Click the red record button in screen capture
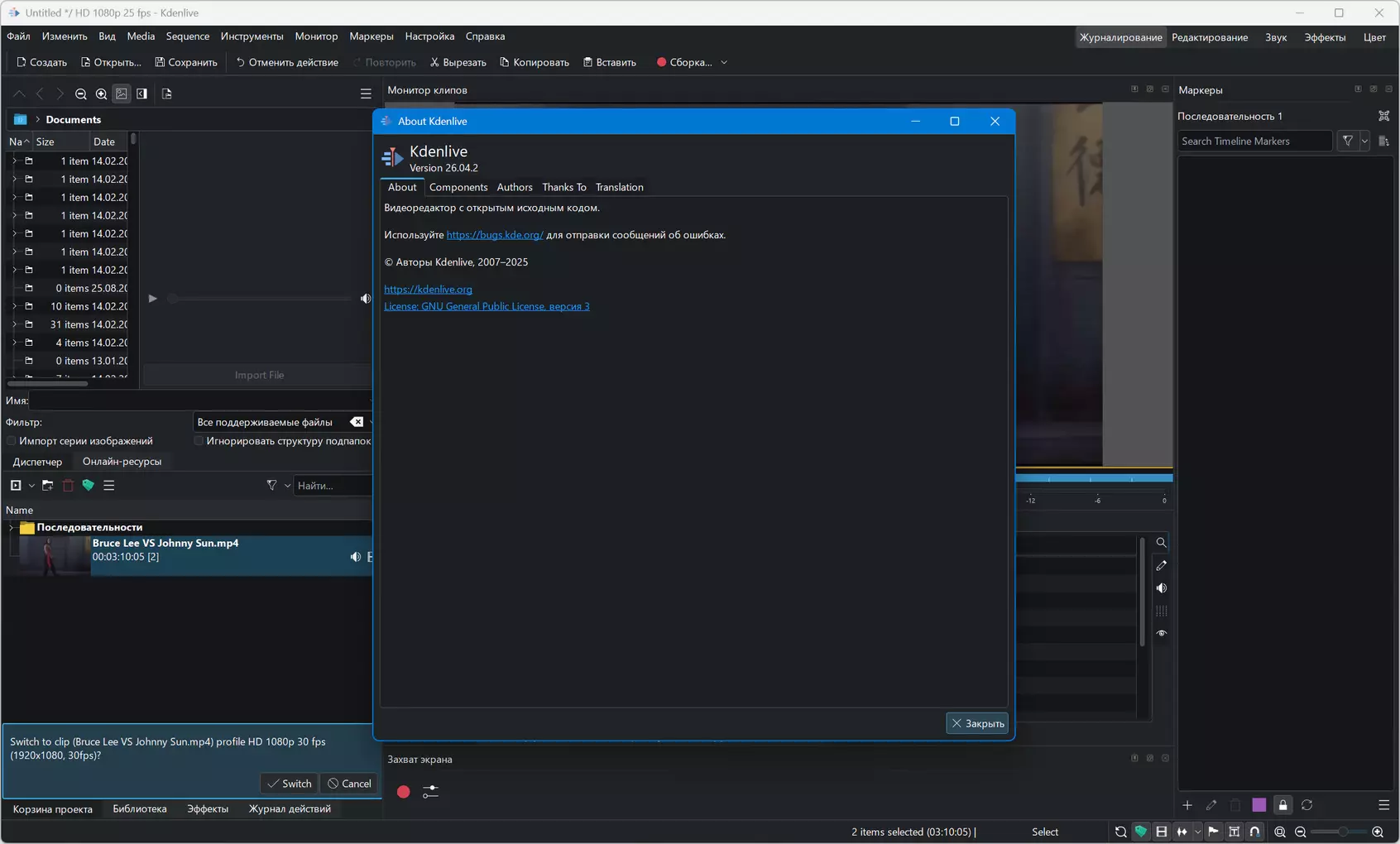The image size is (1400, 844). tap(403, 792)
